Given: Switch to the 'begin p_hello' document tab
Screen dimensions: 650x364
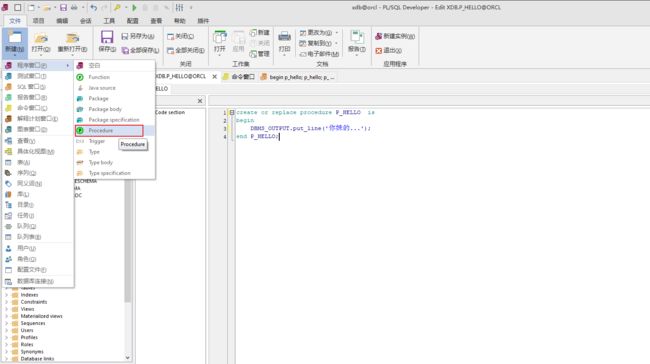Looking at the screenshot, I should (297, 77).
